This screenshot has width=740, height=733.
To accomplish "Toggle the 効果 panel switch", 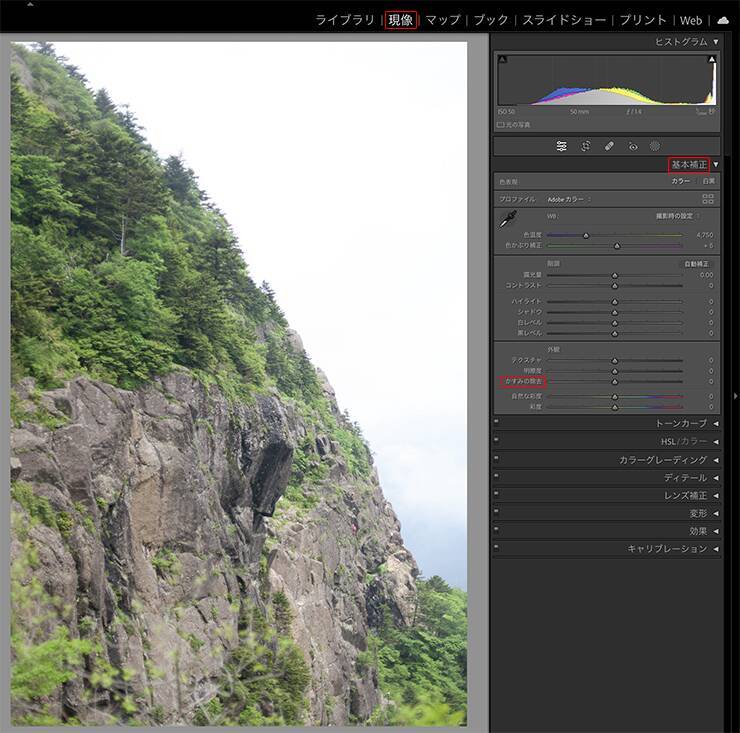I will (496, 529).
